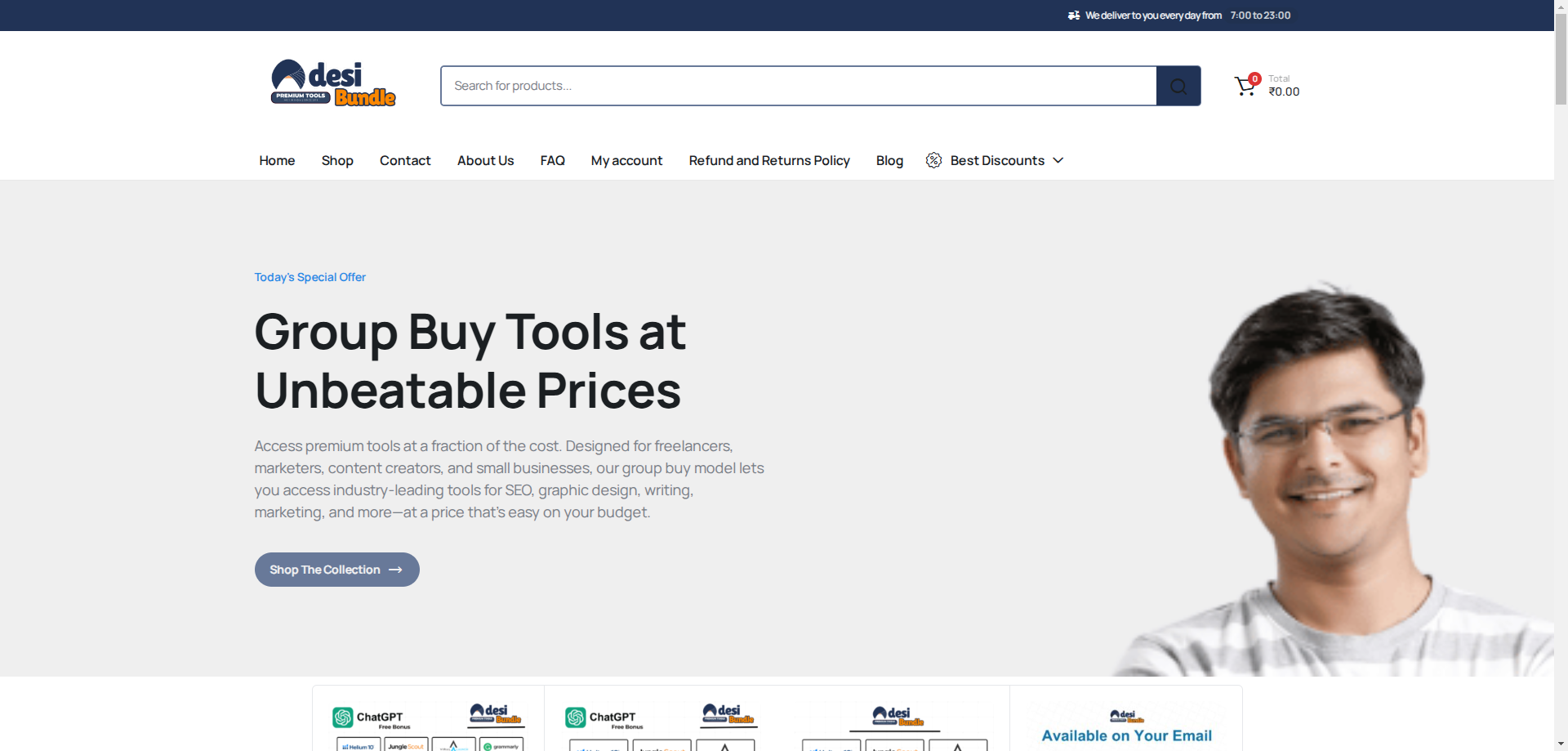Click the Shop The Collection button
1568x751 pixels.
click(x=336, y=569)
